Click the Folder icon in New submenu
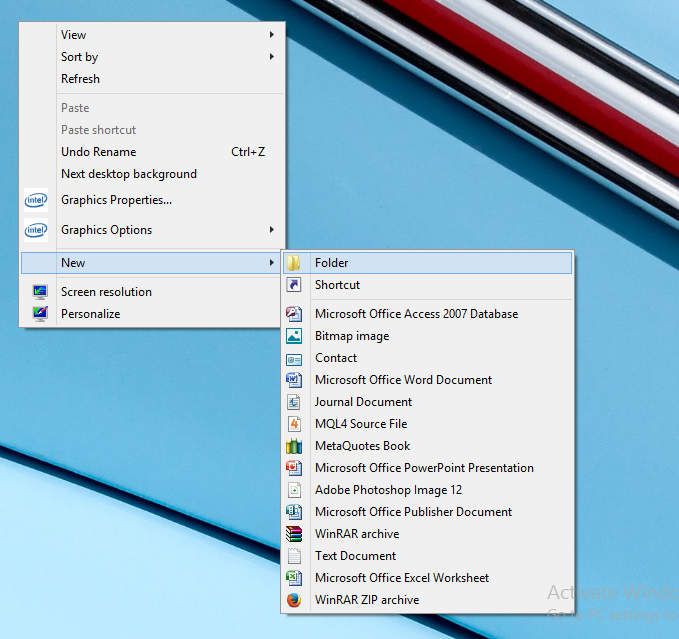Screen dimensions: 679x639 [294, 263]
